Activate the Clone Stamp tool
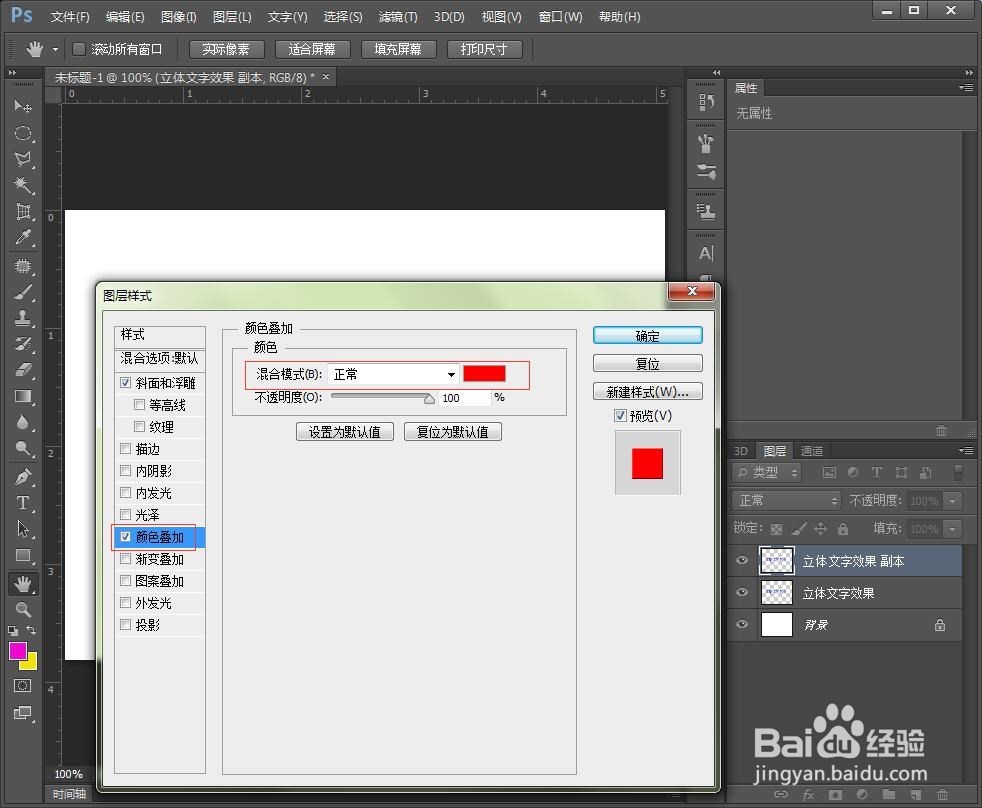This screenshot has height=808, width=982. [x=23, y=315]
